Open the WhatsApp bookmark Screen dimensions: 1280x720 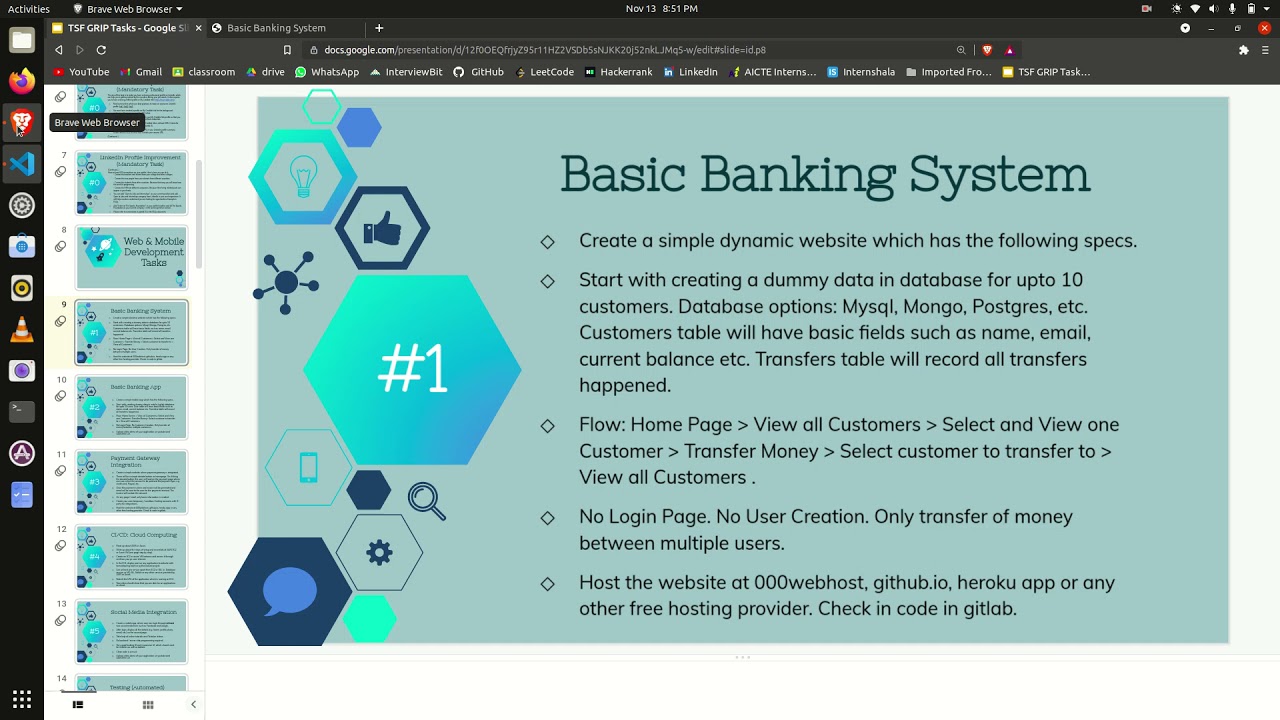[x=327, y=72]
